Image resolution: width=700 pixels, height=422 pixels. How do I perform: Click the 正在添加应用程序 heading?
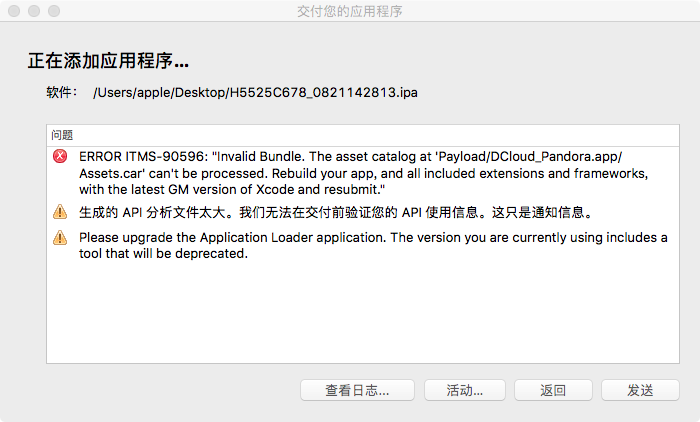[x=108, y=62]
